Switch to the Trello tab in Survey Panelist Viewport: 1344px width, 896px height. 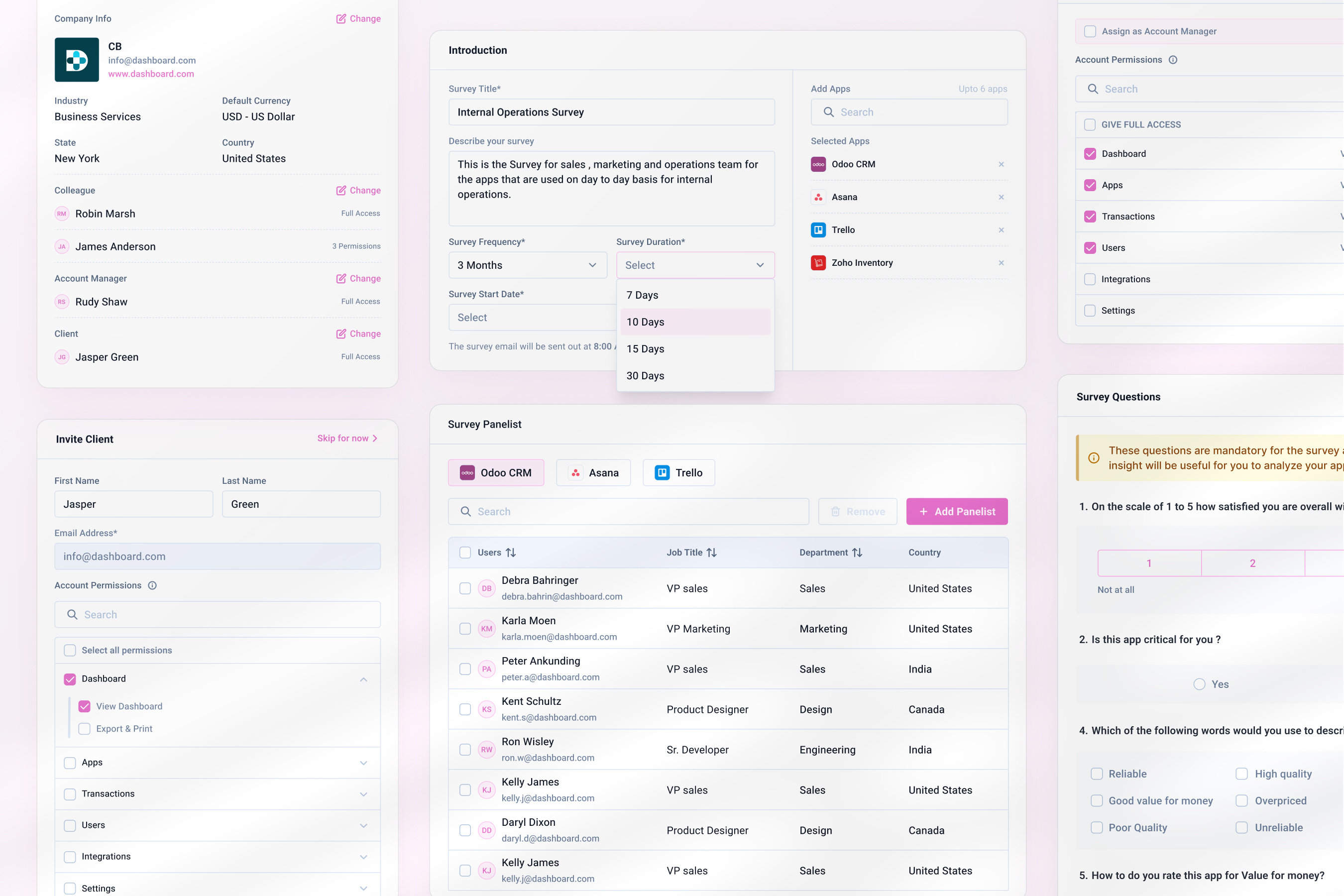678,472
